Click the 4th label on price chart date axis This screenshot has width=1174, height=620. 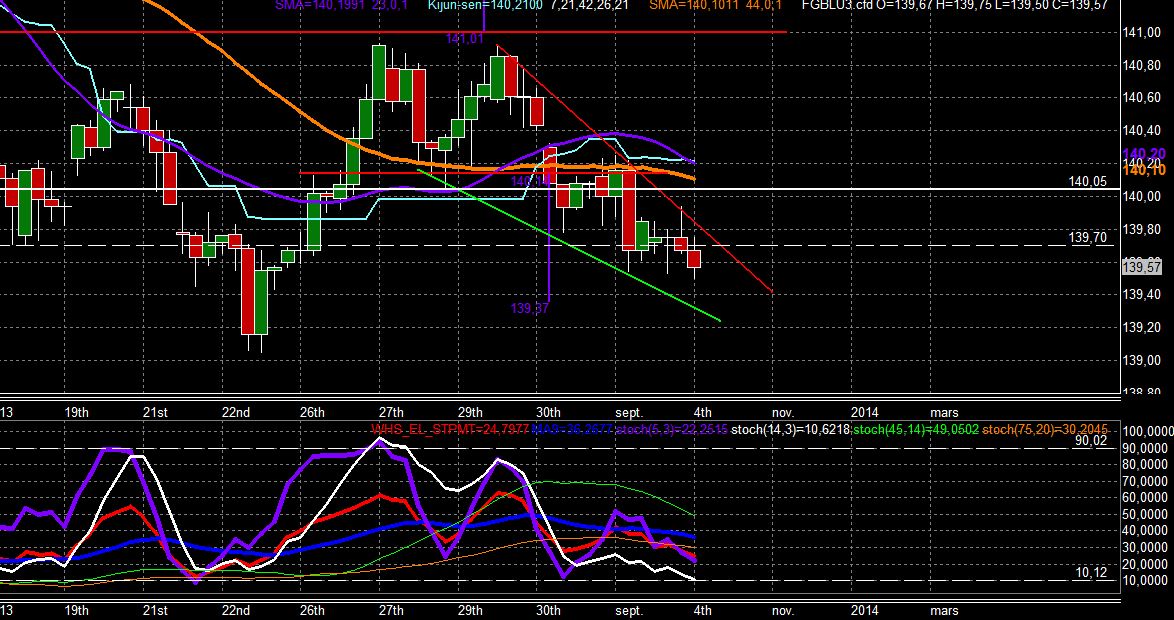(702, 413)
